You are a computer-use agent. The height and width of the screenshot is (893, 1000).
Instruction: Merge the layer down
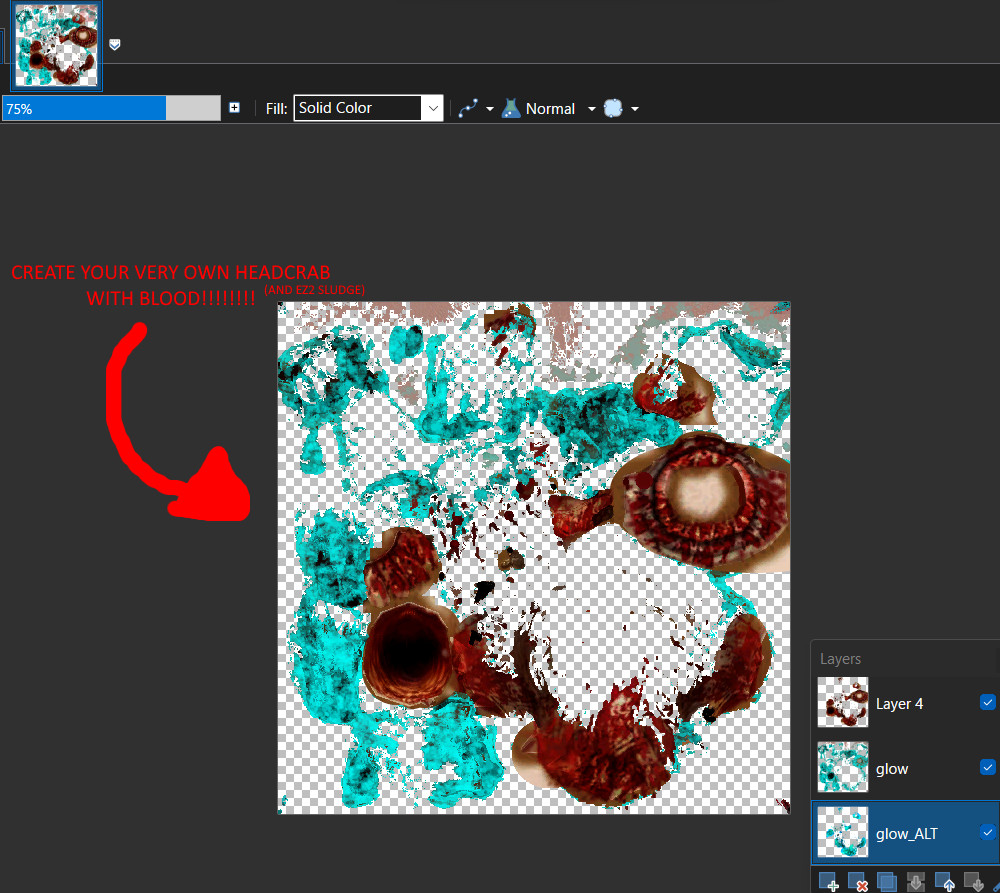917,880
